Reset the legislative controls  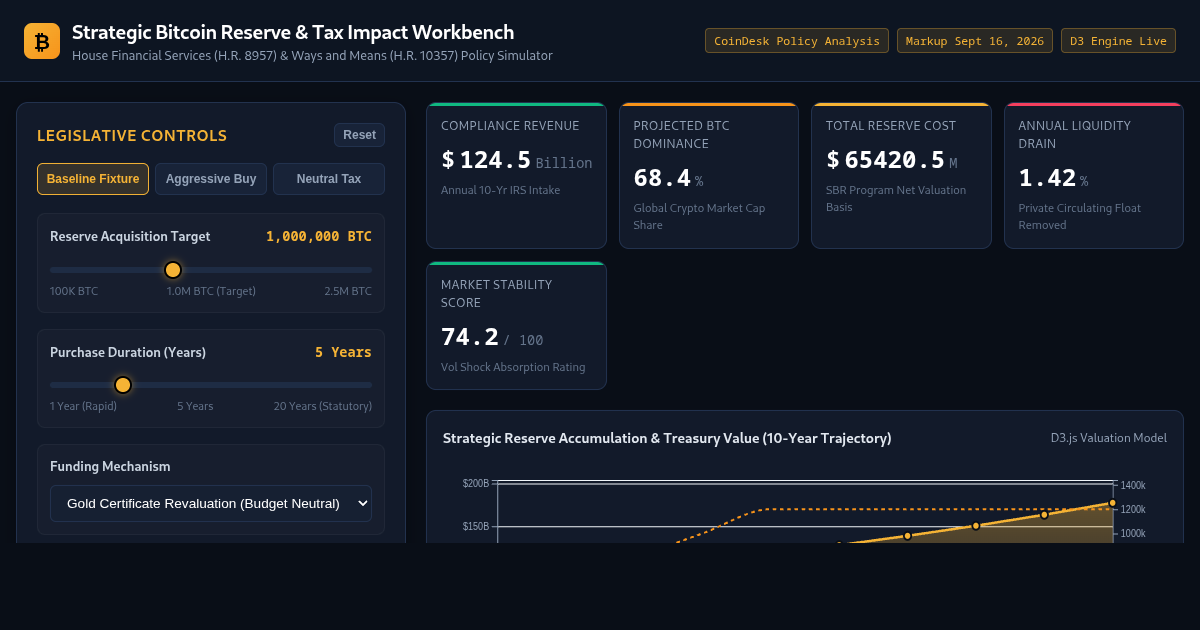[x=359, y=135]
